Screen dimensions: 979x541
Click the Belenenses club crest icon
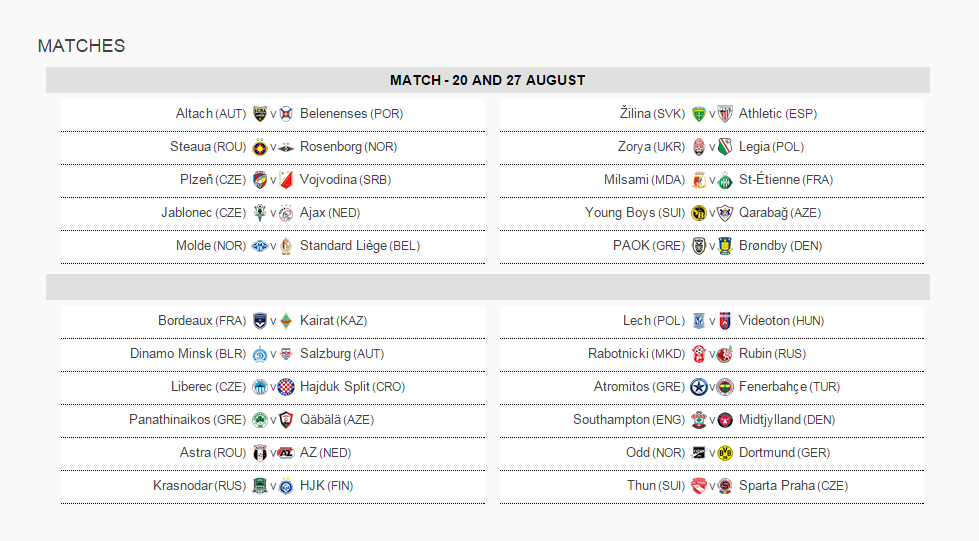point(286,114)
